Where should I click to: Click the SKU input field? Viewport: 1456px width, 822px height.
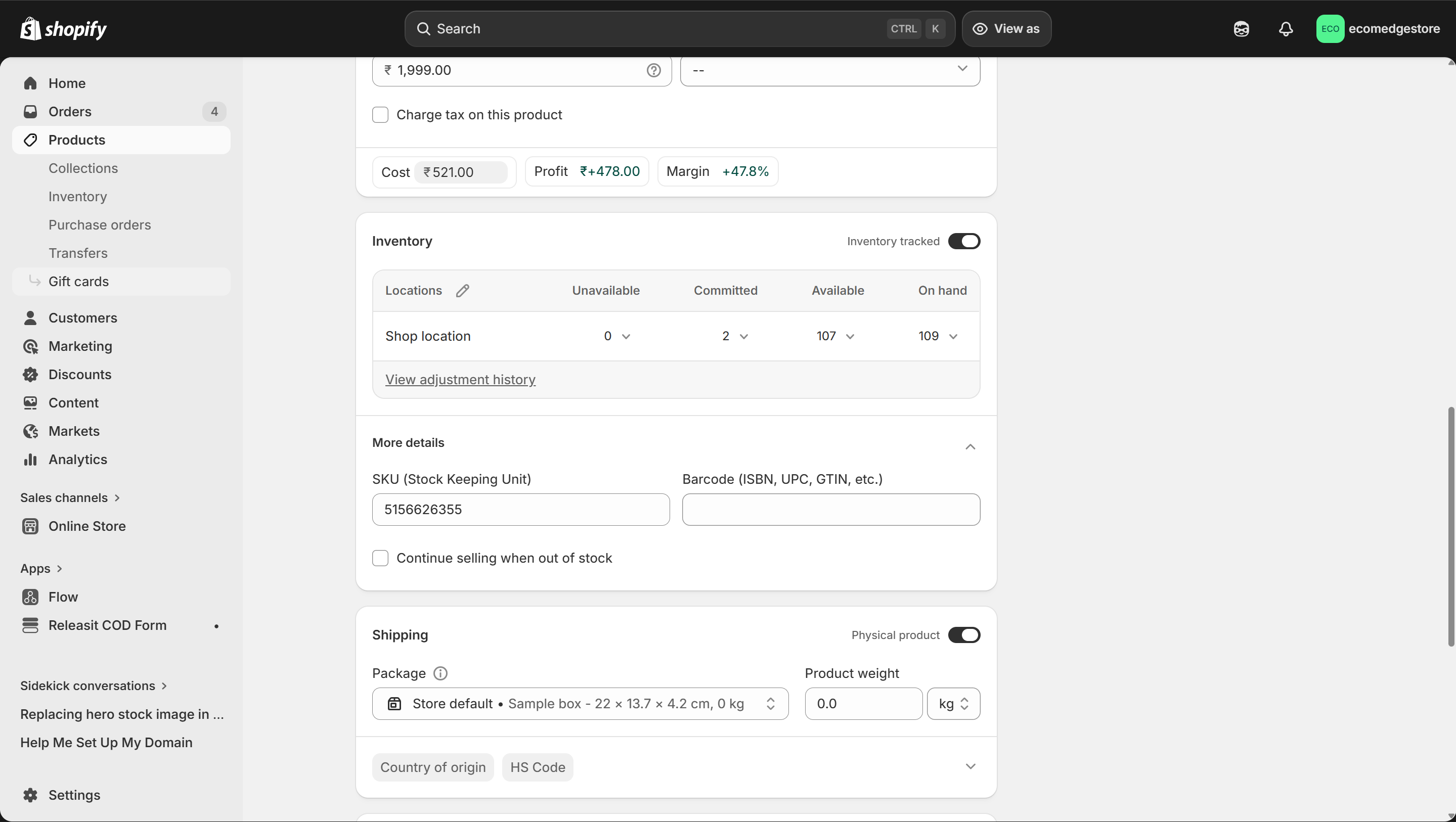click(x=520, y=509)
